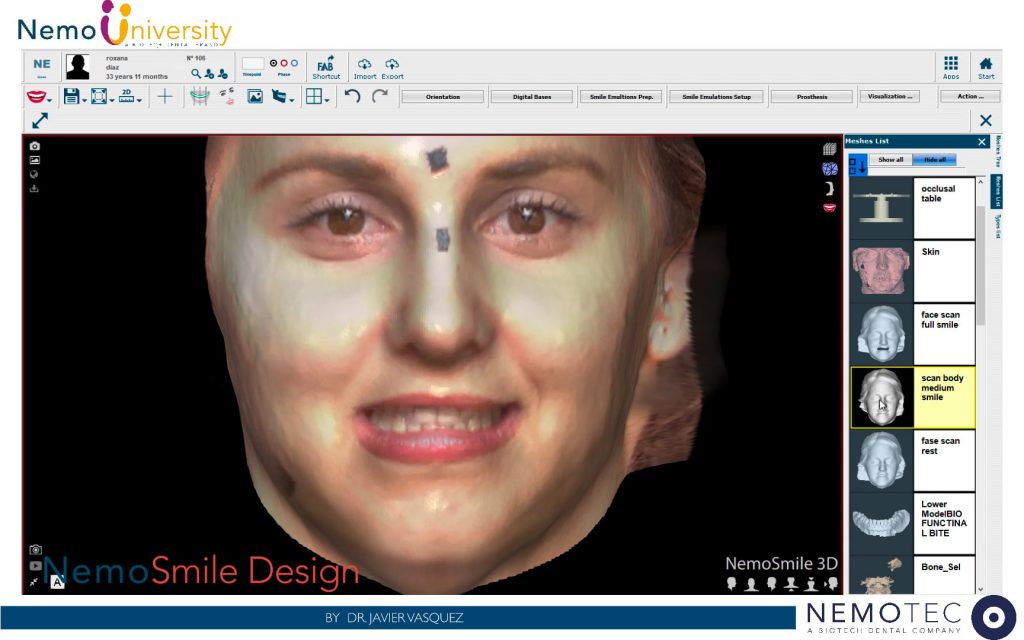Click the picture image icon
The image size is (1024, 640).
point(255,97)
